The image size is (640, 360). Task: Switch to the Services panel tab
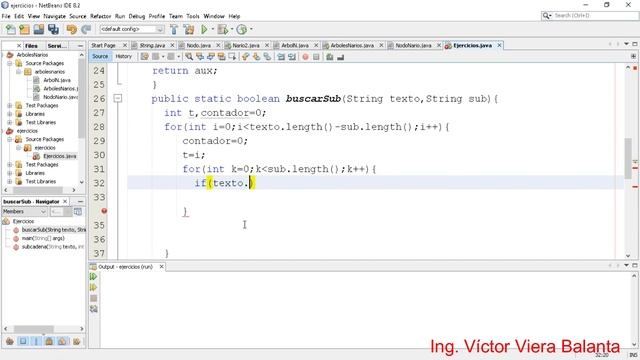tap(57, 46)
